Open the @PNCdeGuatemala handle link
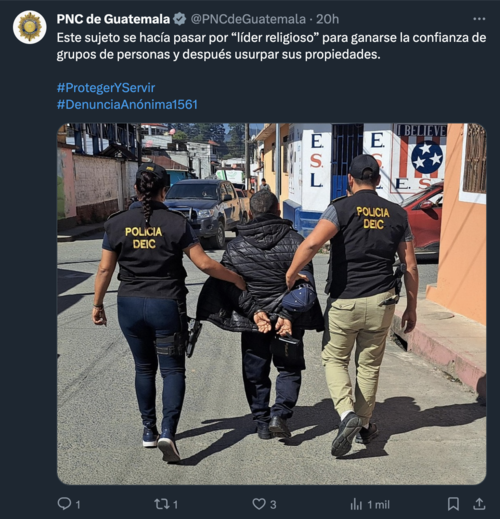The height and width of the screenshot is (519, 500). tap(248, 19)
